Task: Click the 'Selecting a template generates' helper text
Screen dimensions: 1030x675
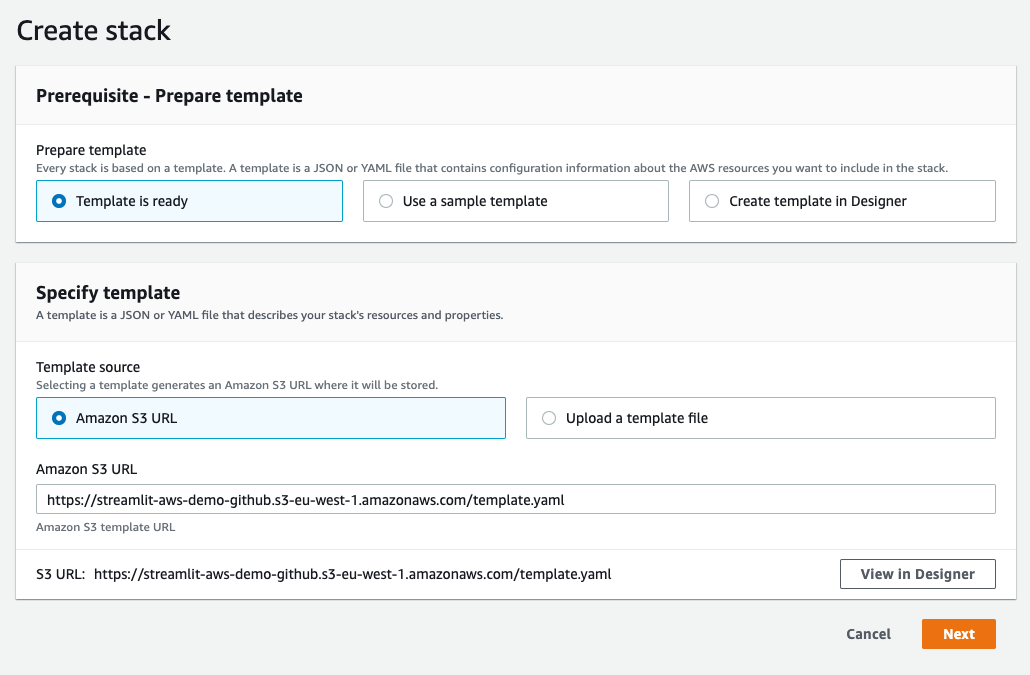Action: point(237,385)
